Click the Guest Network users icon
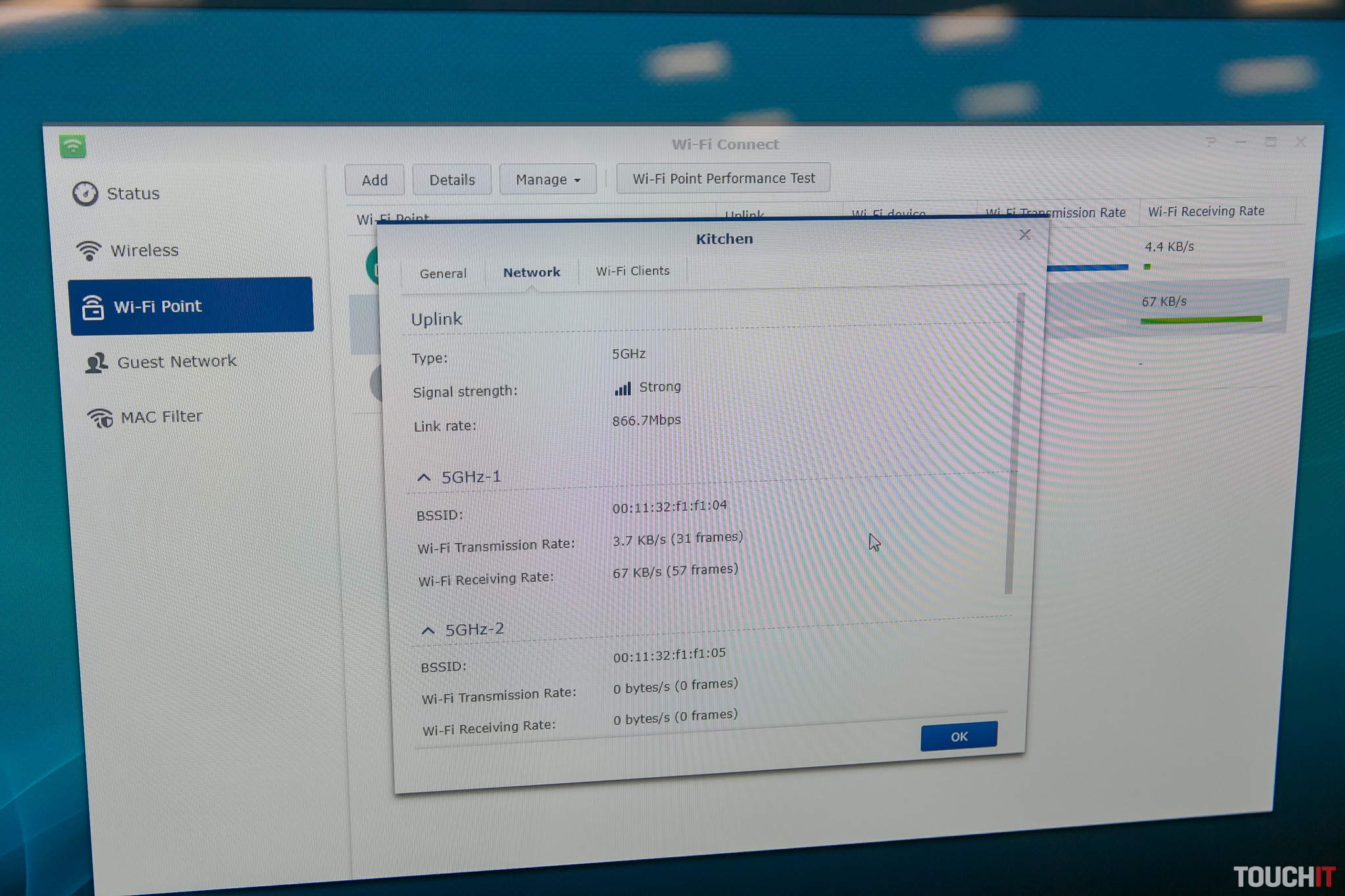Screen dimensions: 1345x896 (x=97, y=362)
